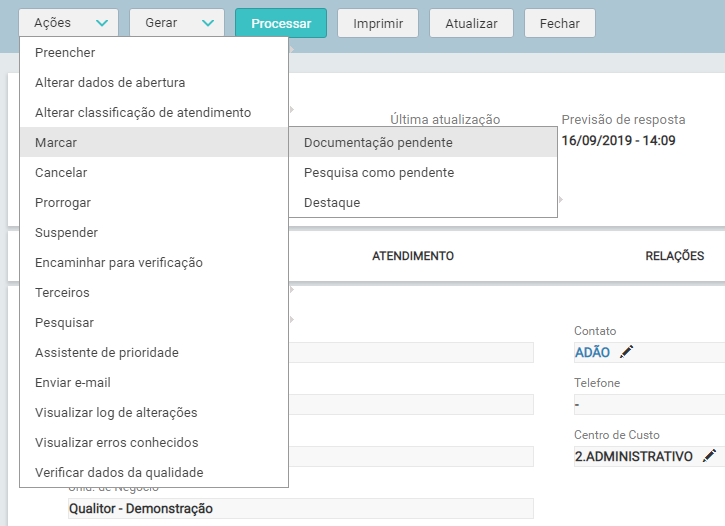Select Documentação pendente in submenu
Viewport: 725px width, 526px height.
[423, 142]
